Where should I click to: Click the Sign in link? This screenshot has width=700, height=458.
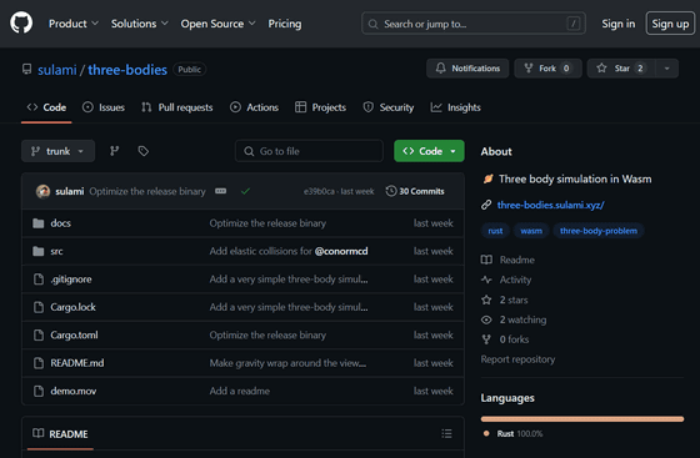(x=618, y=24)
